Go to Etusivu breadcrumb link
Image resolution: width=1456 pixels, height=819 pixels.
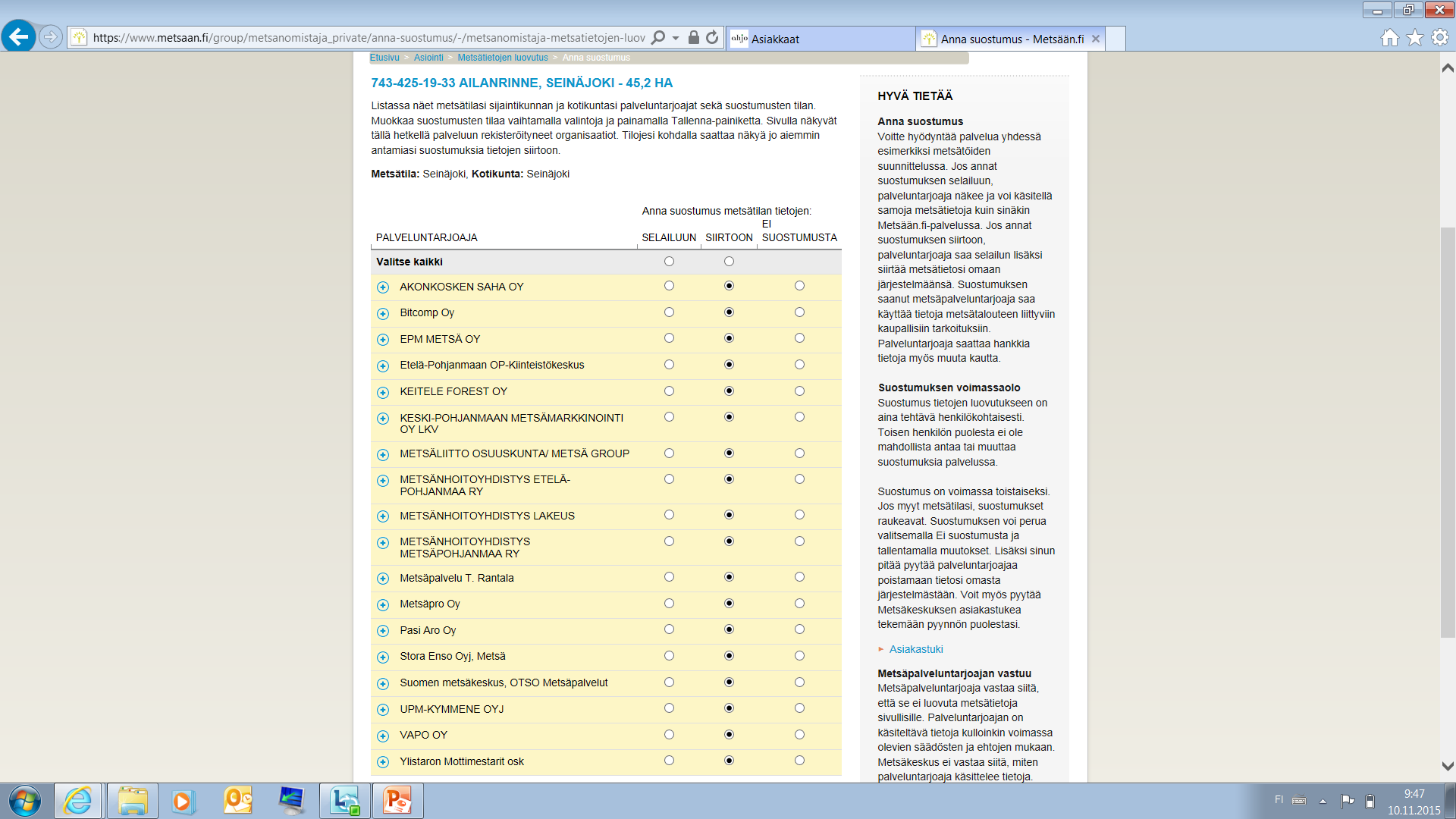point(384,58)
